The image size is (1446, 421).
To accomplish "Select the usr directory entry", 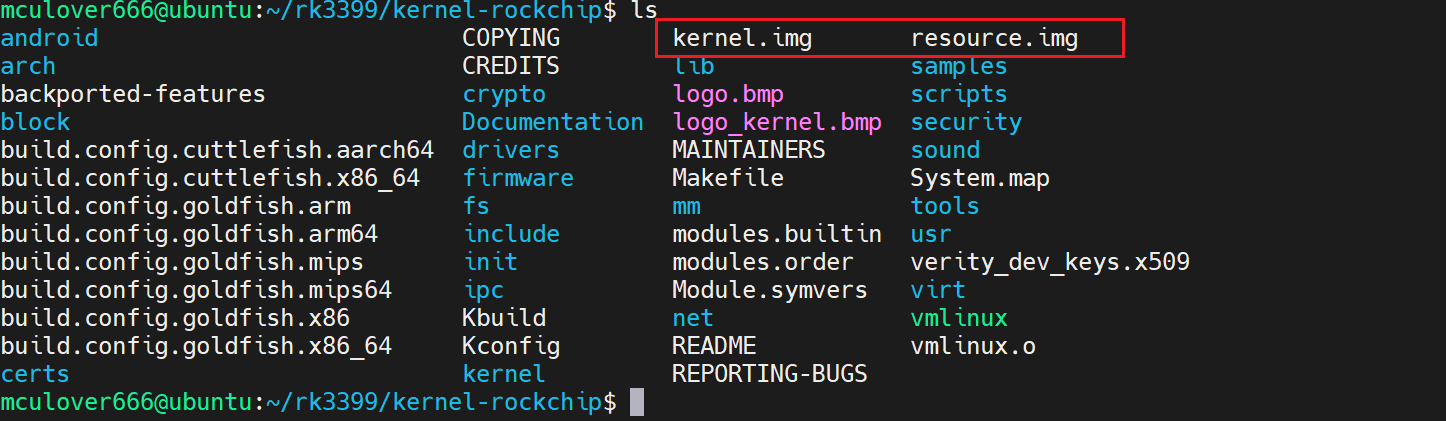I will pos(931,235).
